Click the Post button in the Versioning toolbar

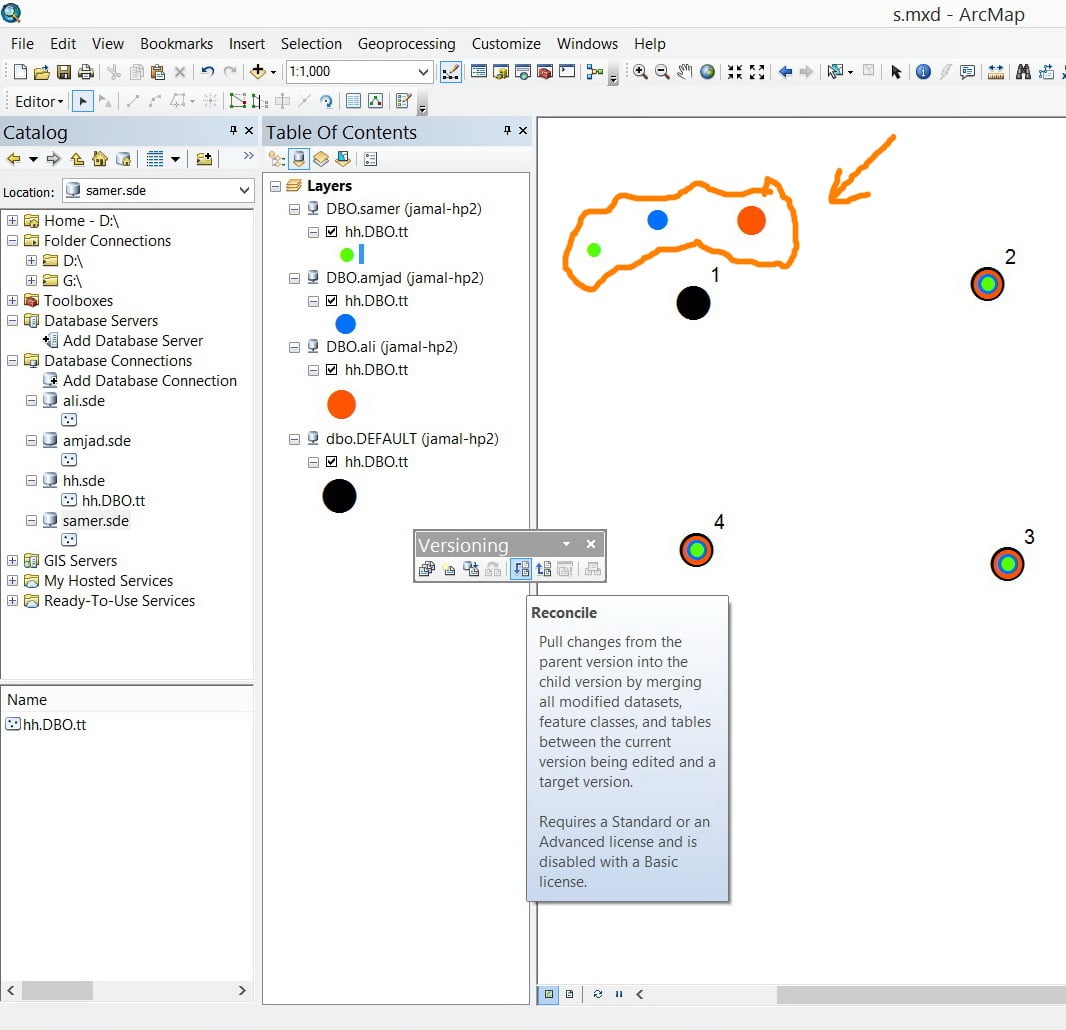click(x=544, y=569)
